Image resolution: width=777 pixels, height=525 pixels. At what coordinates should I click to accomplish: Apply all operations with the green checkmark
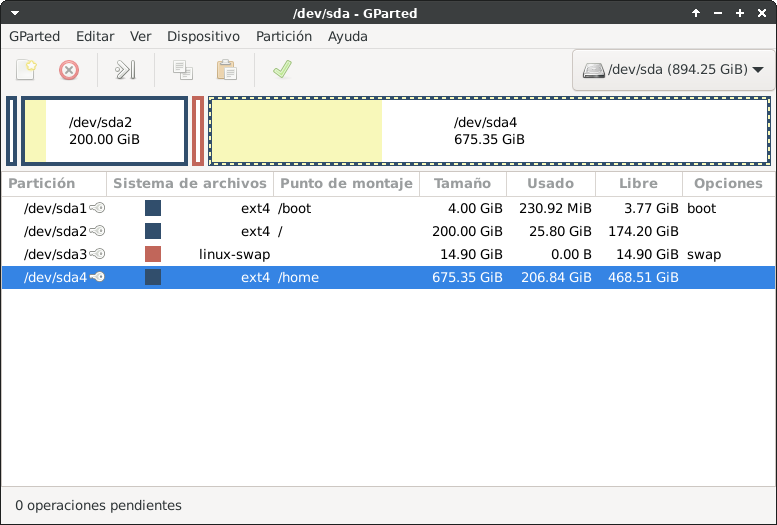coord(282,70)
